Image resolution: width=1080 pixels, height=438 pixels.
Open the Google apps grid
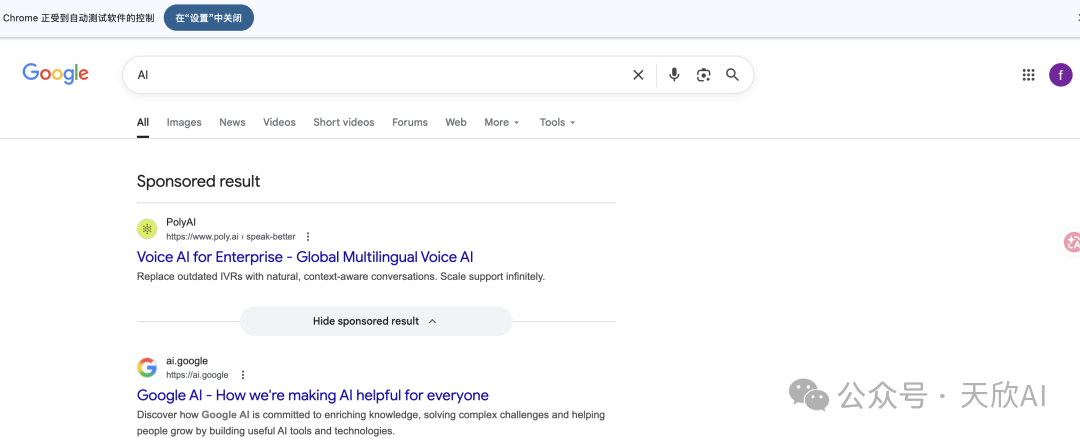(x=1028, y=75)
